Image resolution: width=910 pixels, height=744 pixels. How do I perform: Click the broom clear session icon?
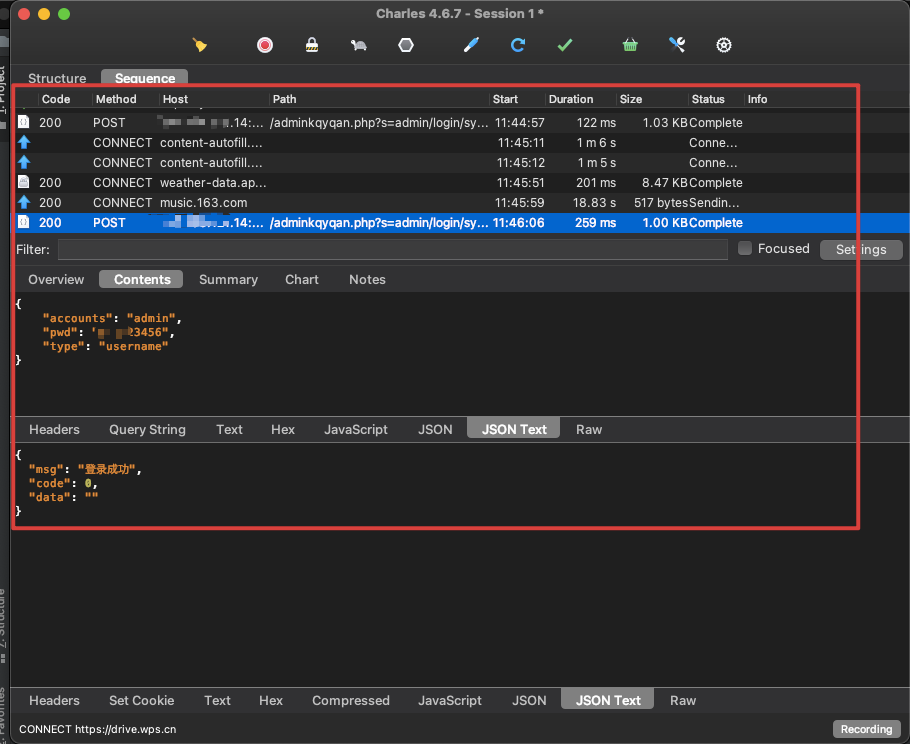[x=200, y=45]
